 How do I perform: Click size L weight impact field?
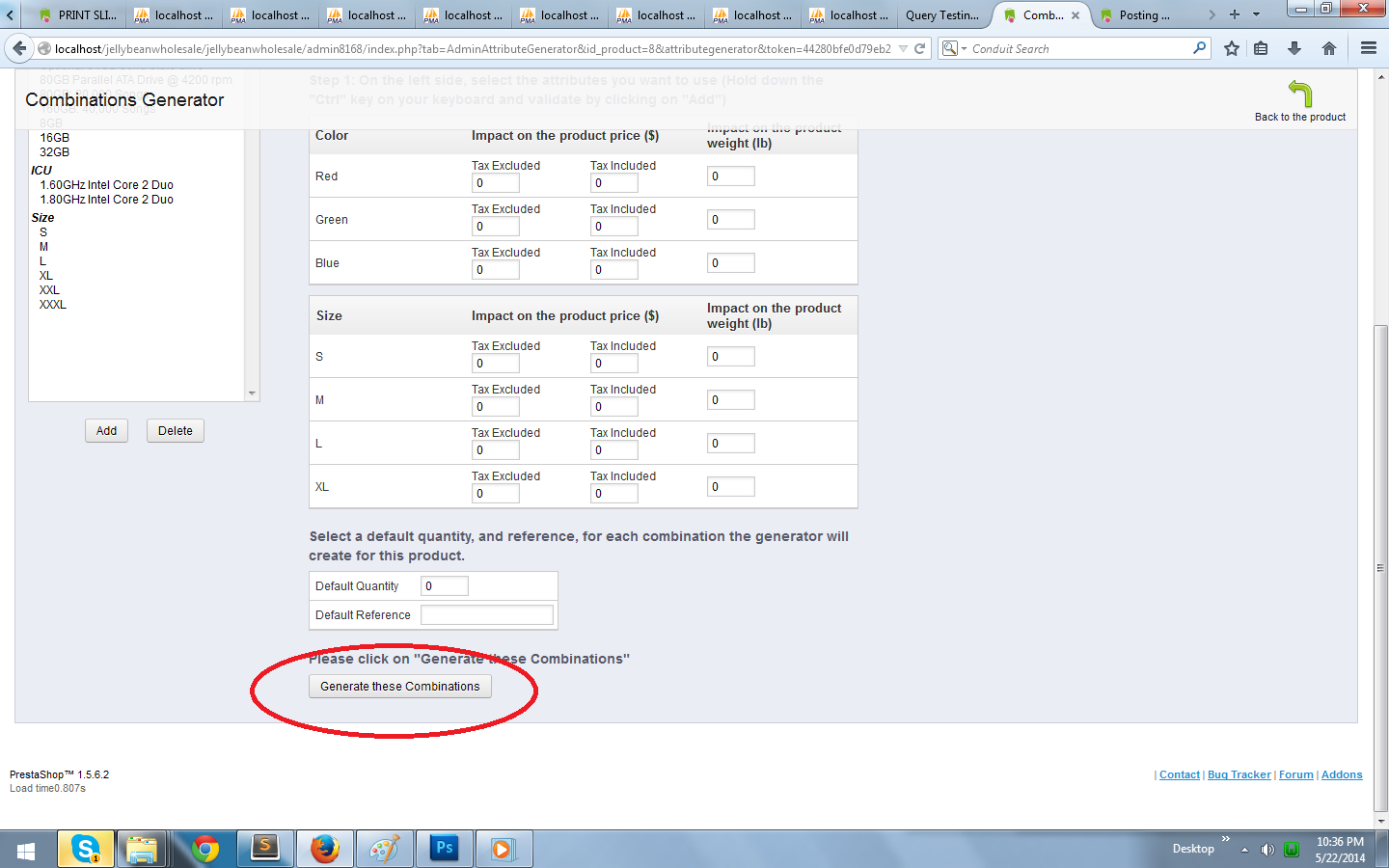click(x=731, y=444)
